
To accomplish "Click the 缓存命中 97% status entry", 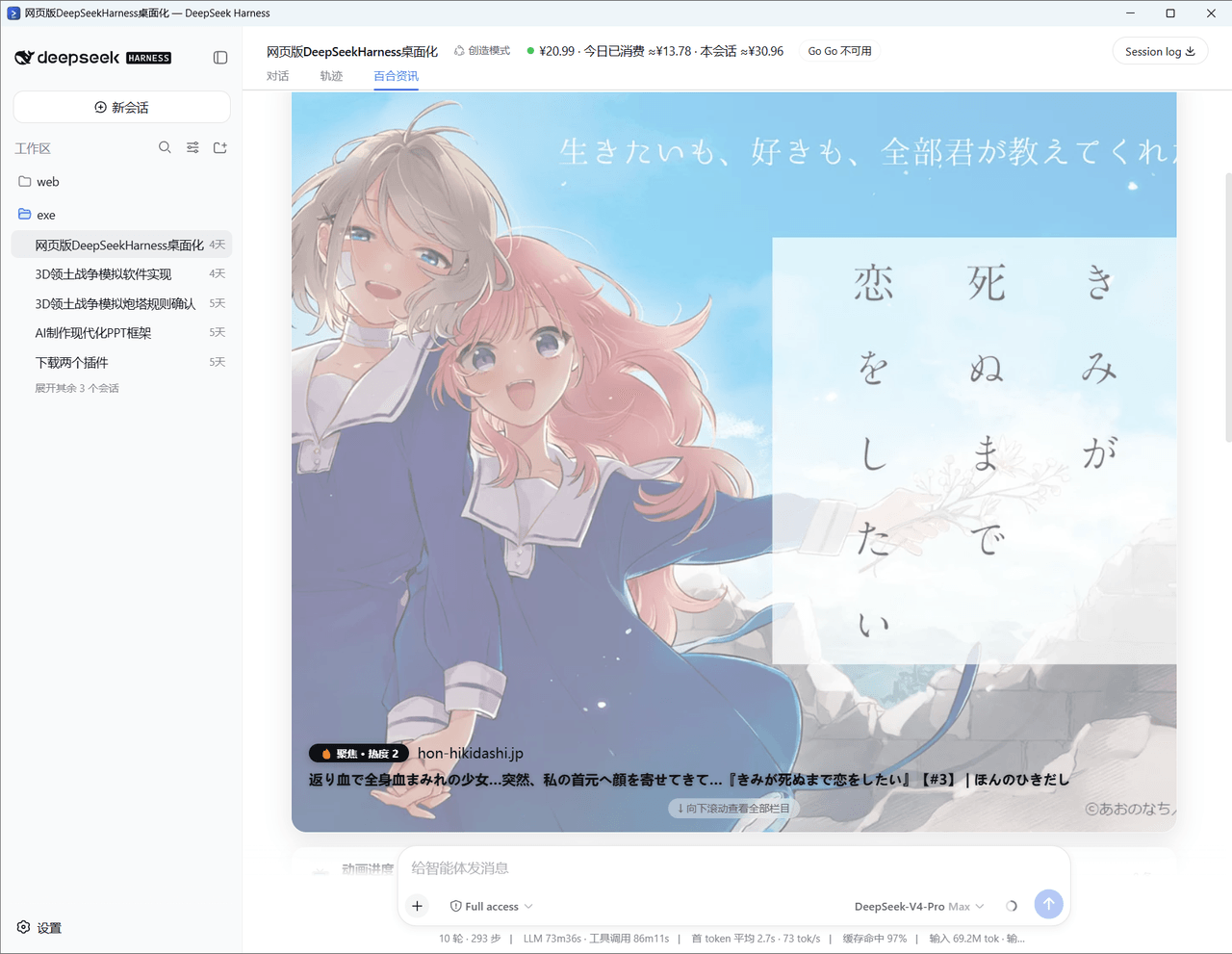I will point(875,939).
